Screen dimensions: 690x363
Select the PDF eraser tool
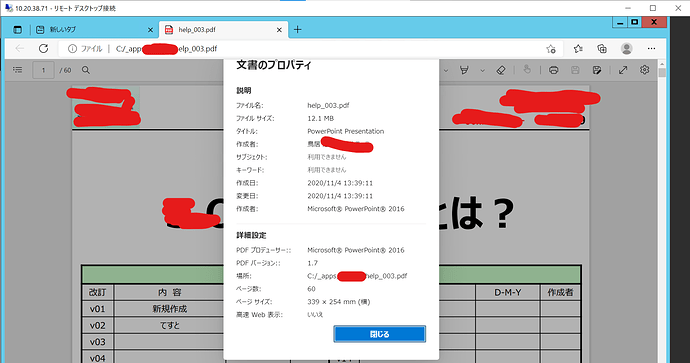click(501, 70)
